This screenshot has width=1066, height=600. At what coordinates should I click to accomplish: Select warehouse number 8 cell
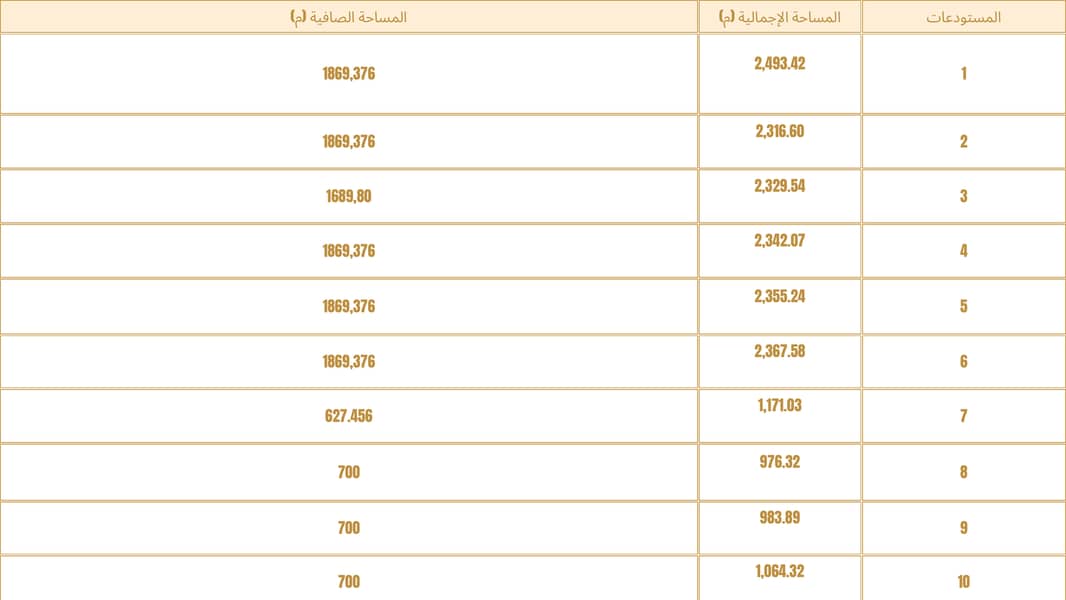tap(963, 472)
